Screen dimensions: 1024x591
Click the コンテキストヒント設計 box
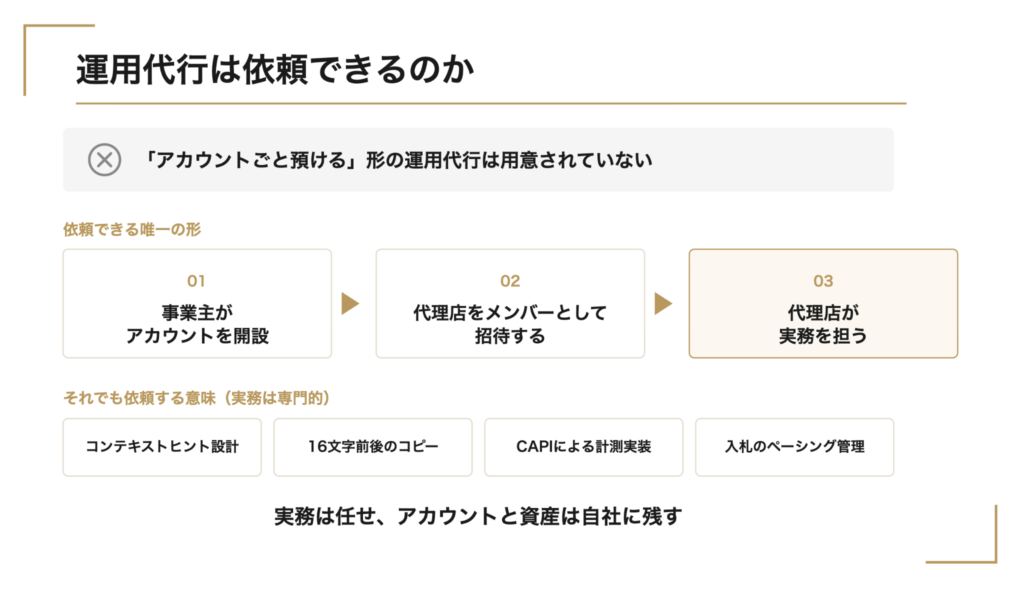162,447
